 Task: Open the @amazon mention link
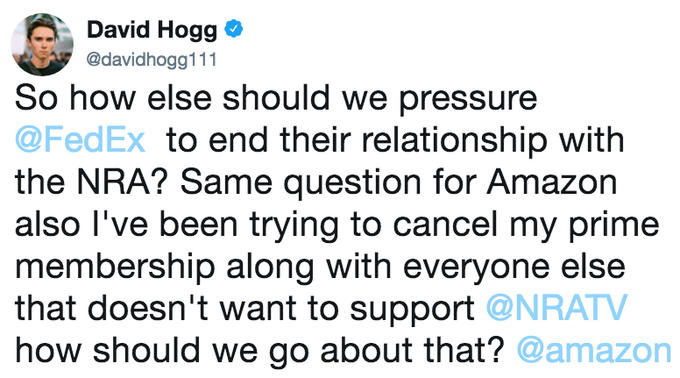point(594,350)
